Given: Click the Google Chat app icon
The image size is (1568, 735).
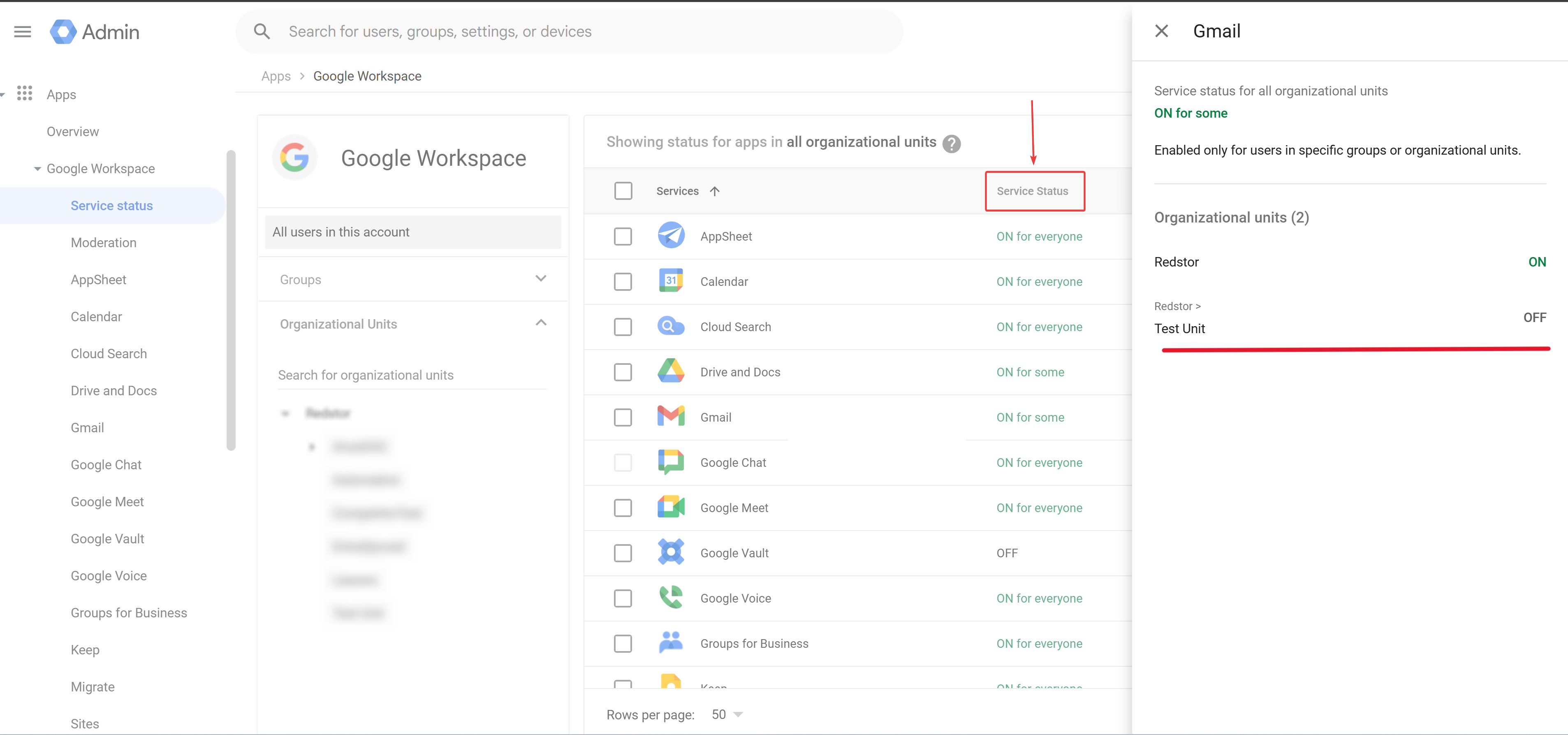Looking at the screenshot, I should tap(671, 462).
